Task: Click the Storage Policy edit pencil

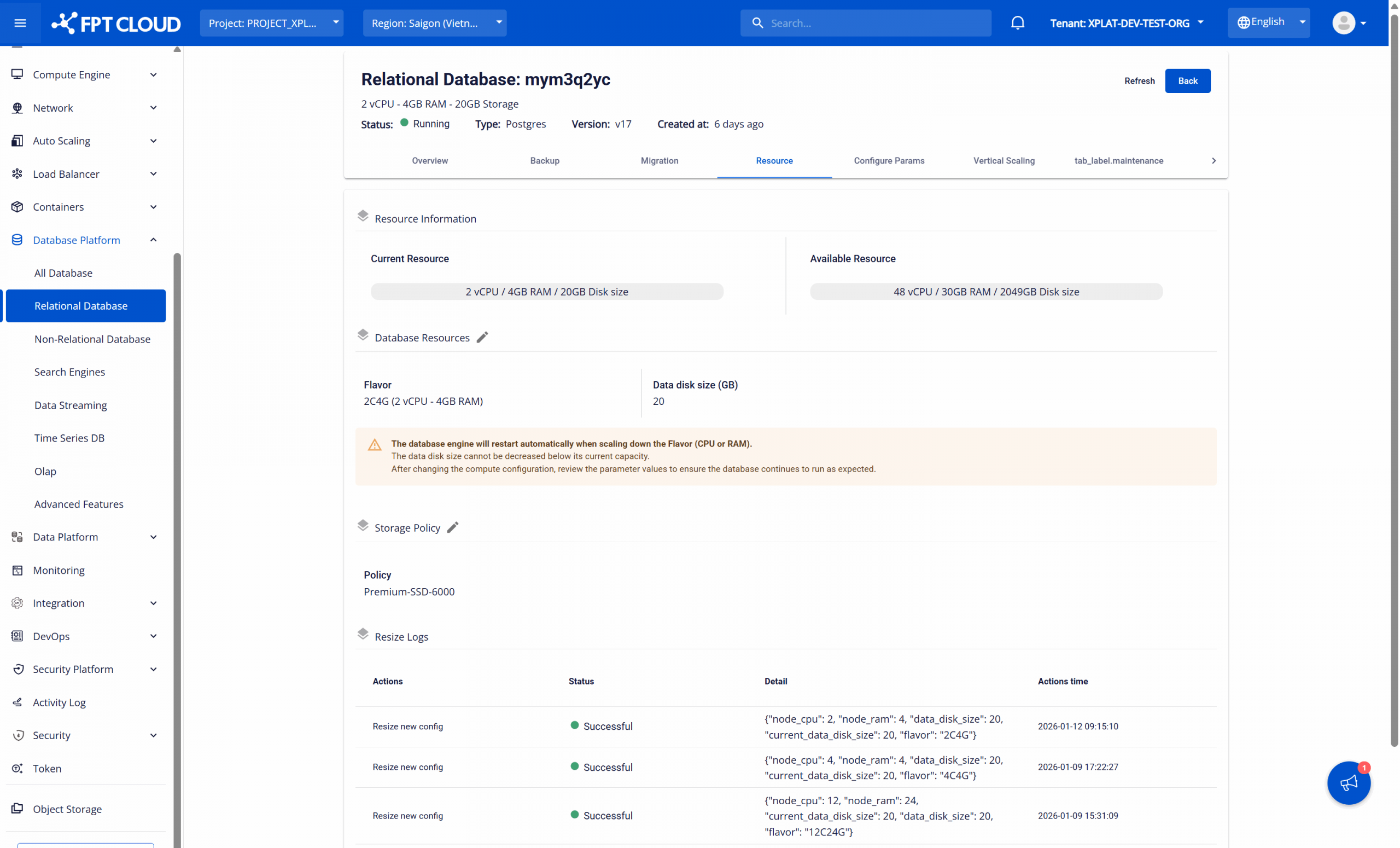Action: [x=452, y=527]
